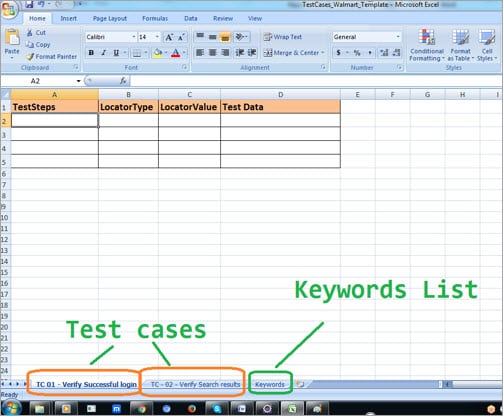Switch to TC - 02 Verify Search results sheet
Screen dimensions: 503x416
(195, 384)
